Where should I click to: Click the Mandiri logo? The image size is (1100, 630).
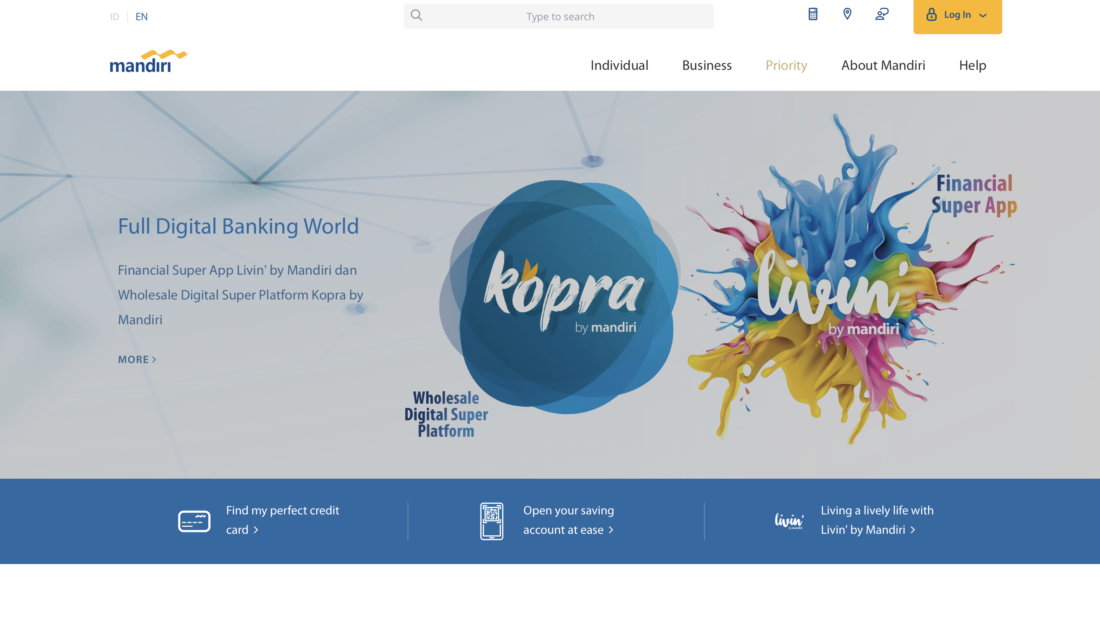click(x=148, y=62)
